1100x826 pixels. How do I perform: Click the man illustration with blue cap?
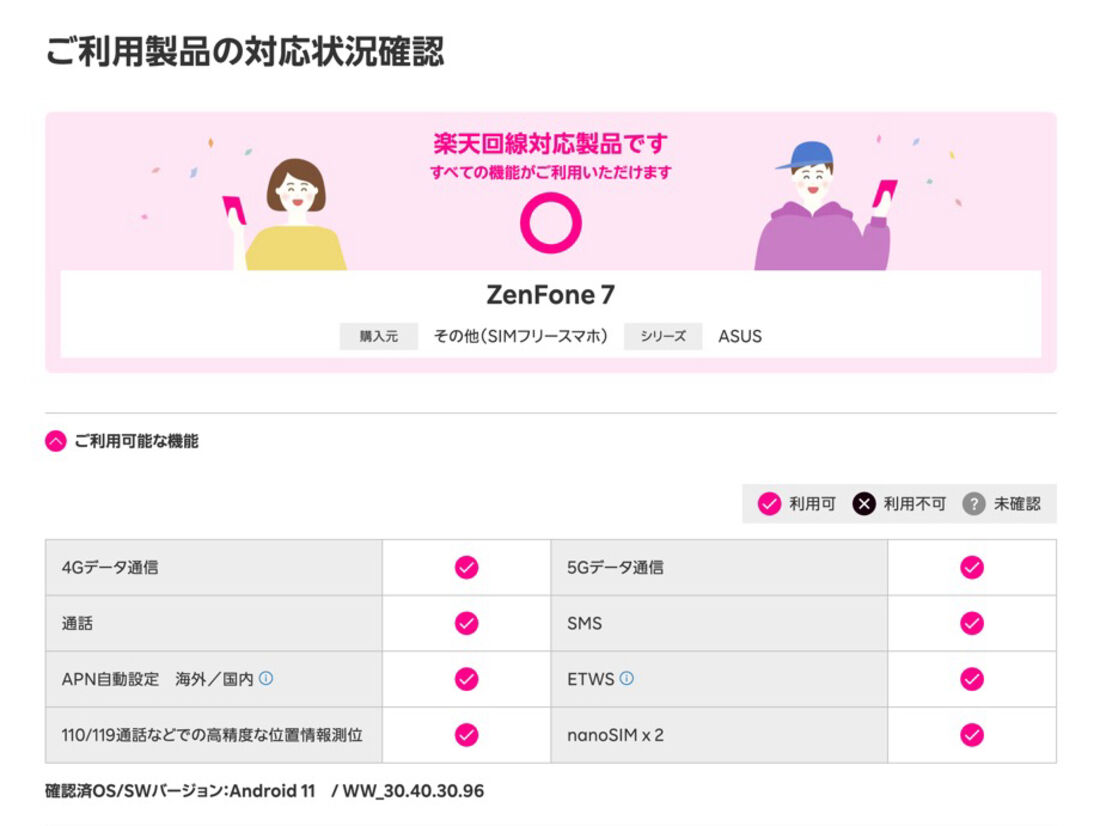click(826, 206)
